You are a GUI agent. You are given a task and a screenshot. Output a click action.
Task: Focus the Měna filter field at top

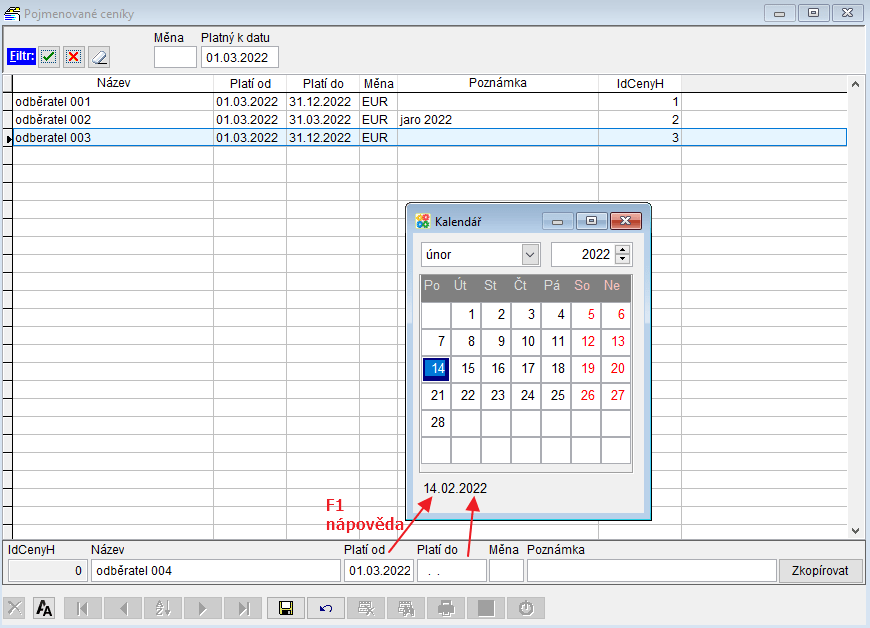coord(175,57)
